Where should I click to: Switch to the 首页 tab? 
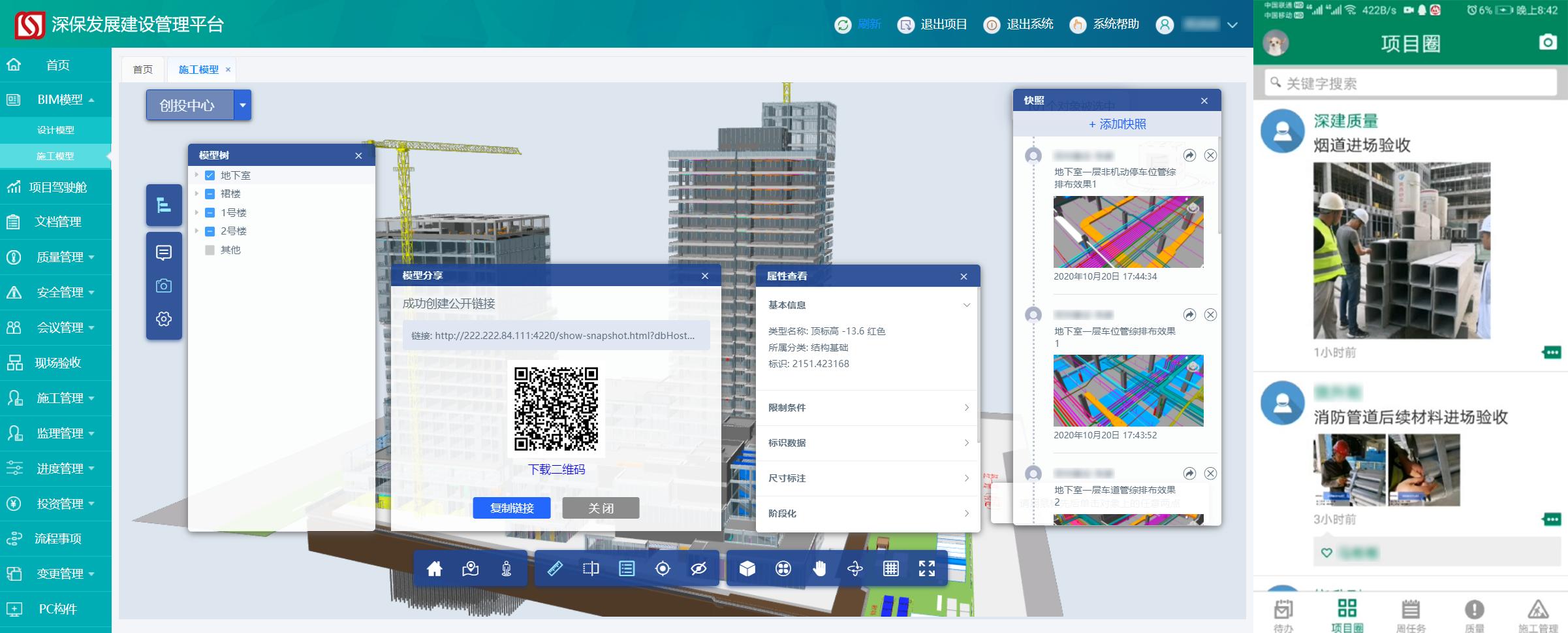143,69
